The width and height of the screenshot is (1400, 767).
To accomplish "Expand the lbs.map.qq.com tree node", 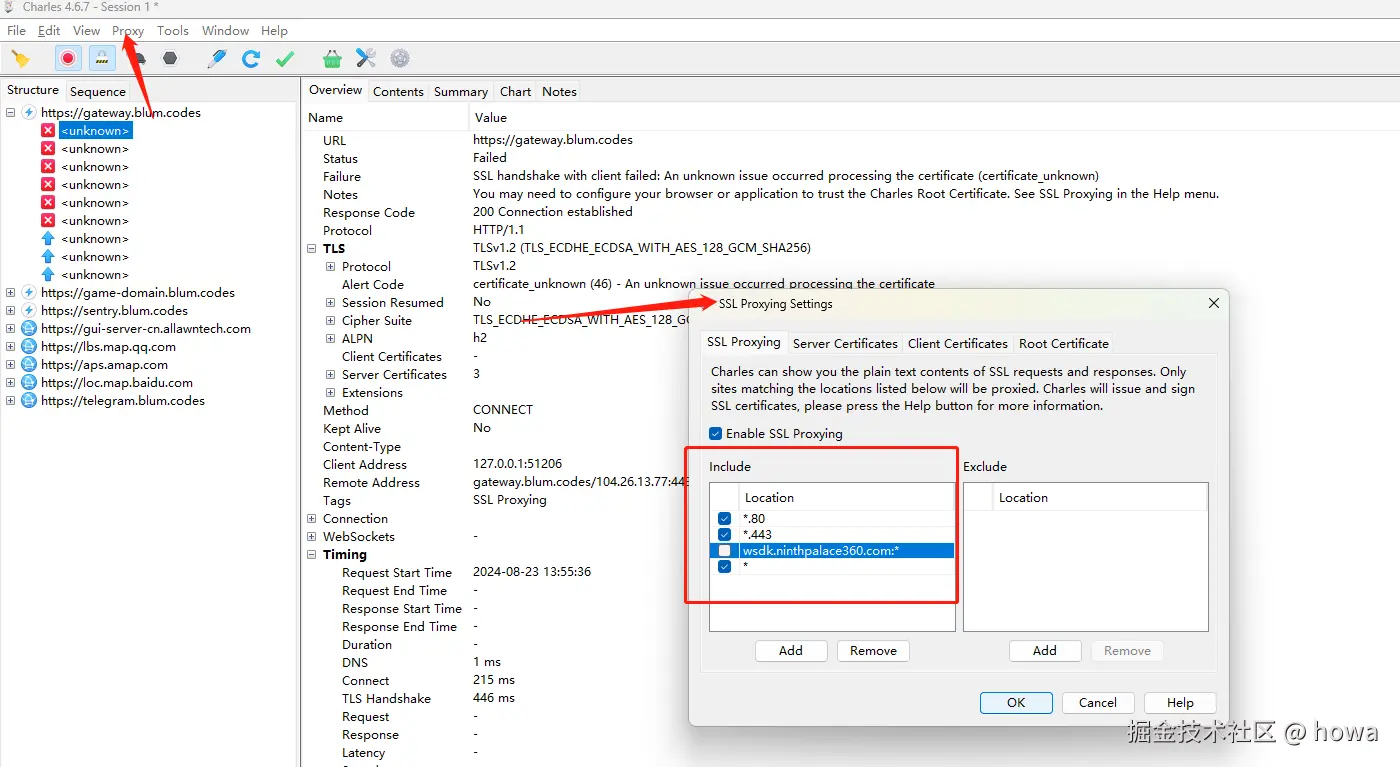I will (x=10, y=347).
